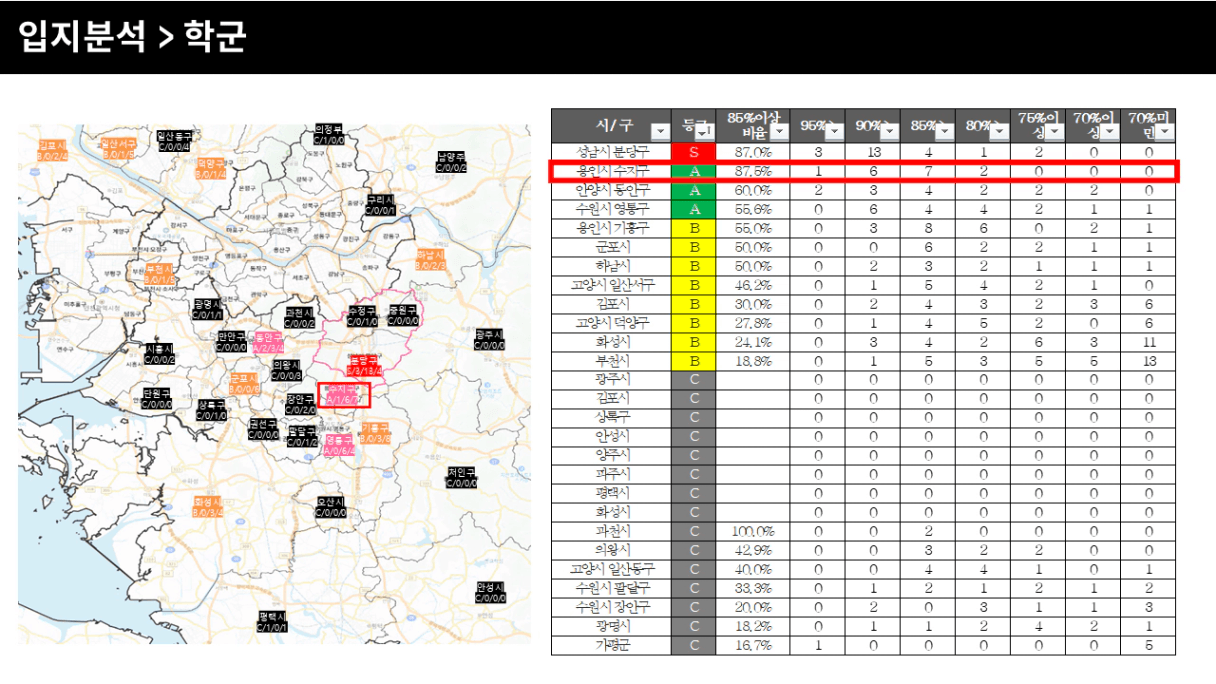Select the 수원시 팔달구 row name cell
Screen dimensions: 1216x684
click(x=612, y=588)
